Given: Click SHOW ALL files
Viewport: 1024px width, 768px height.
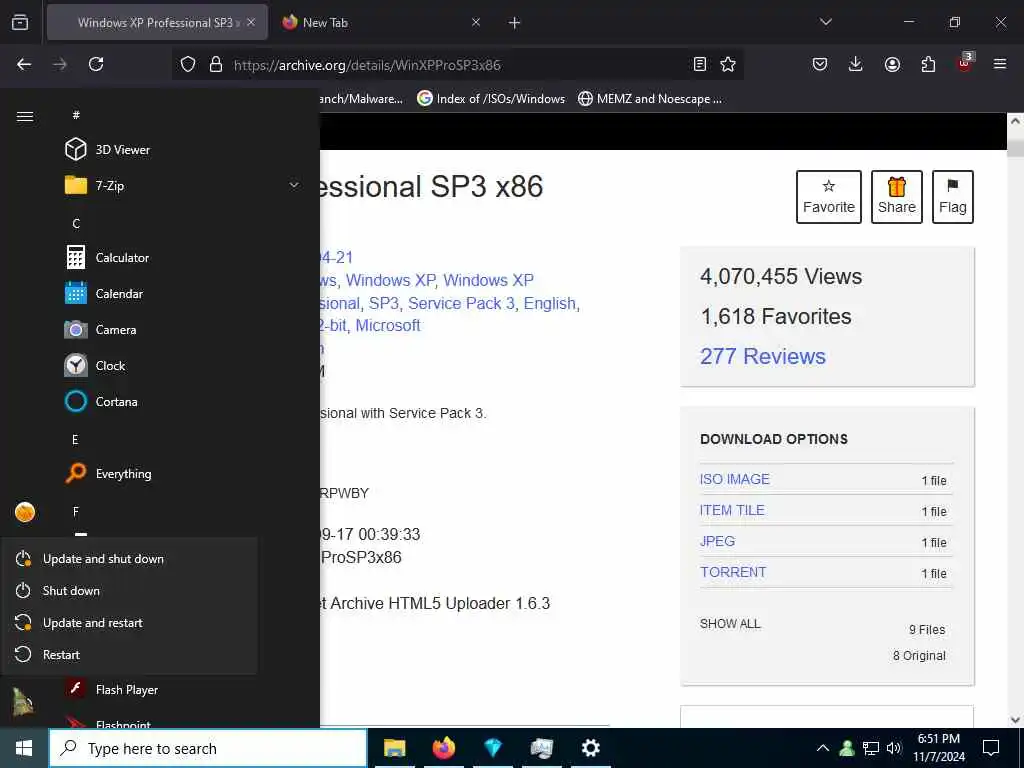Looking at the screenshot, I should 730,624.
